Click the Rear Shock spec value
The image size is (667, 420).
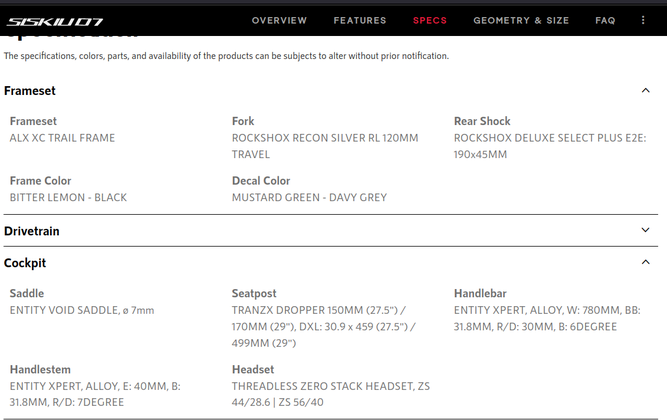549,146
